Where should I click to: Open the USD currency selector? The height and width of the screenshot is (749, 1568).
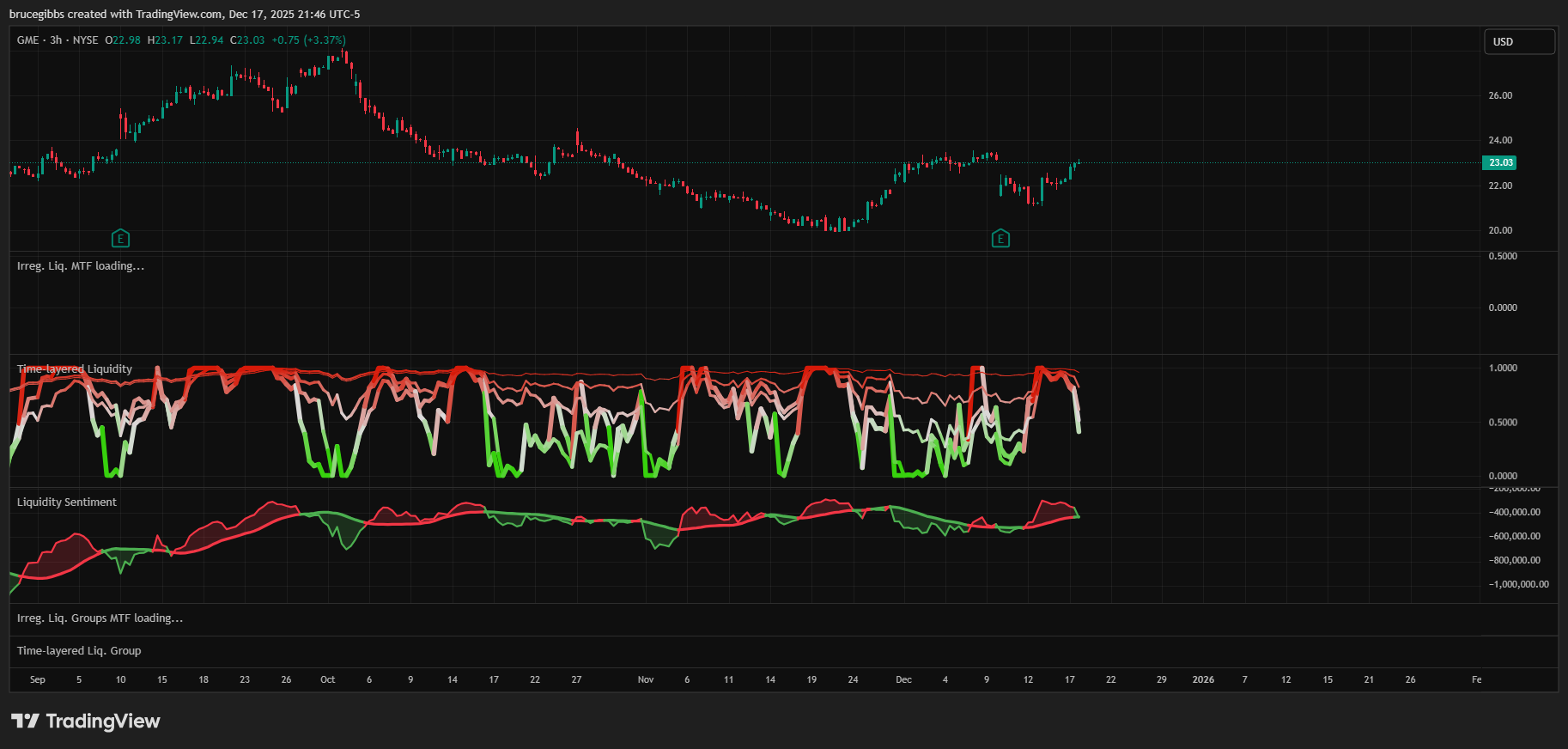1519,41
